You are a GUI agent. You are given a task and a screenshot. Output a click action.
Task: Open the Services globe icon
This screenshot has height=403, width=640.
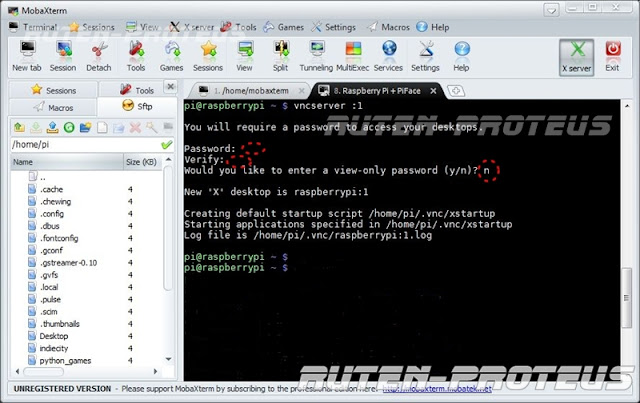pyautogui.click(x=388, y=57)
